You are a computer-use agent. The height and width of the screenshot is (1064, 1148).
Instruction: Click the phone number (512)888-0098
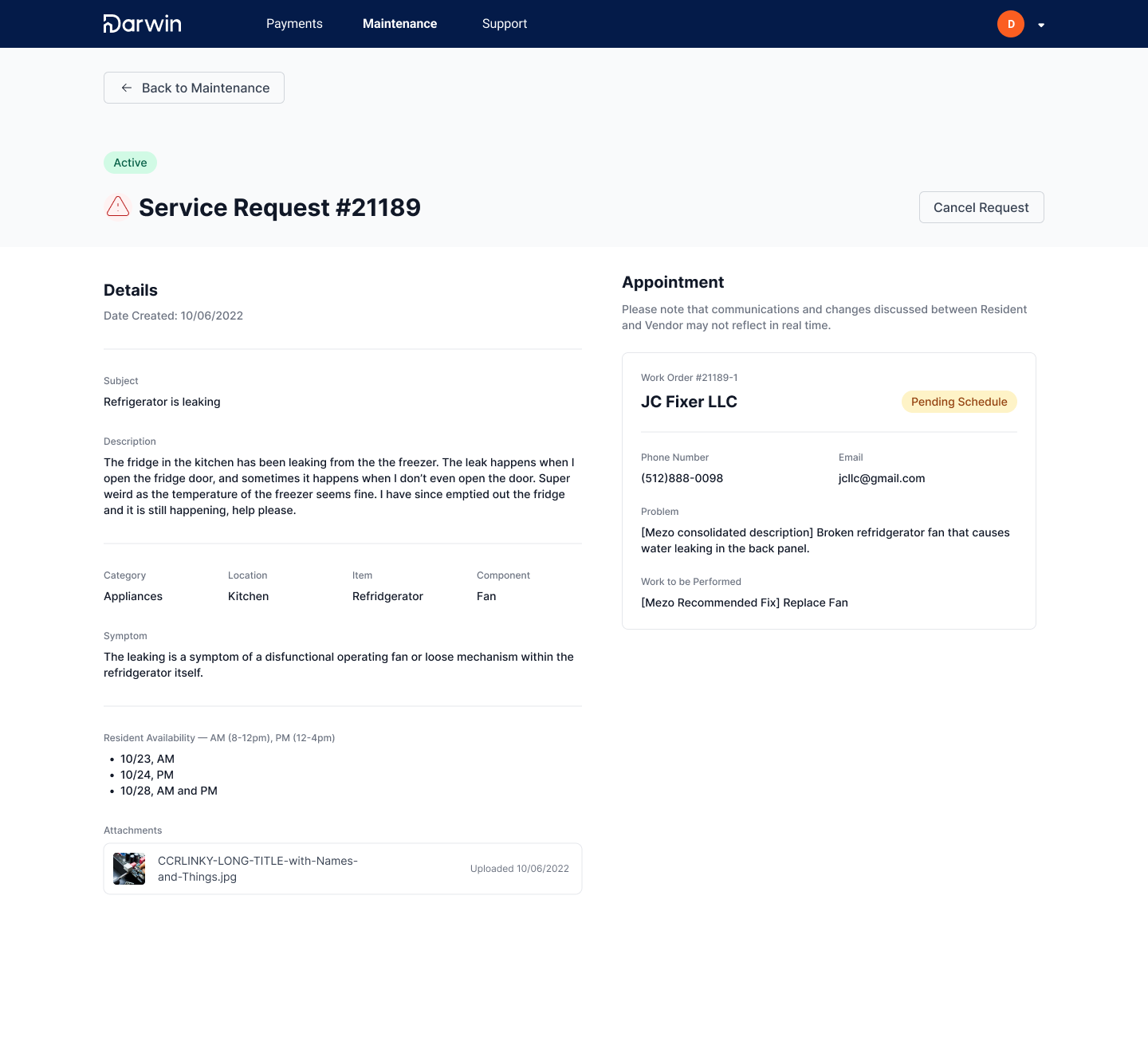click(682, 478)
